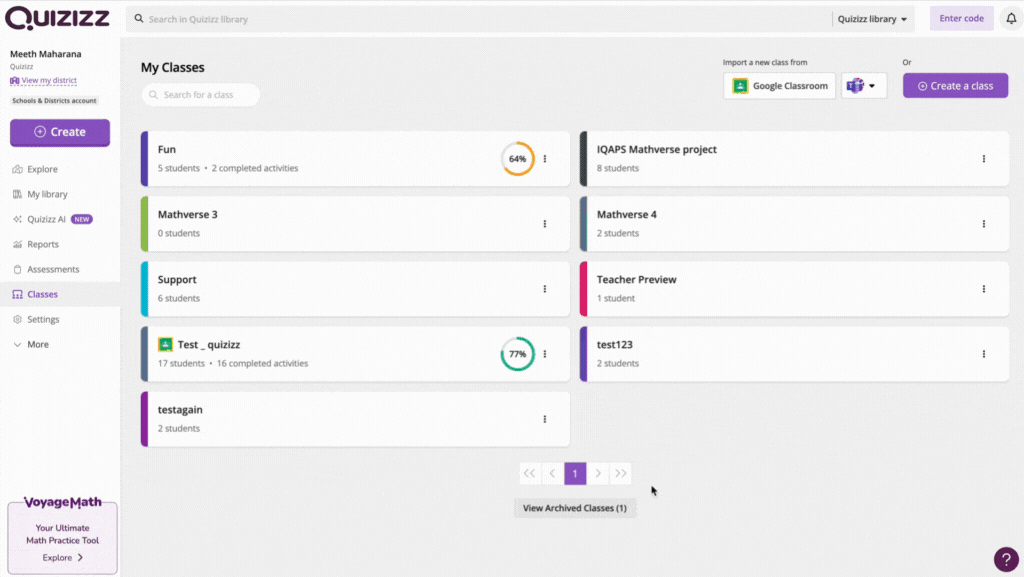Click the 64% progress ring on Fun

pos(517,159)
